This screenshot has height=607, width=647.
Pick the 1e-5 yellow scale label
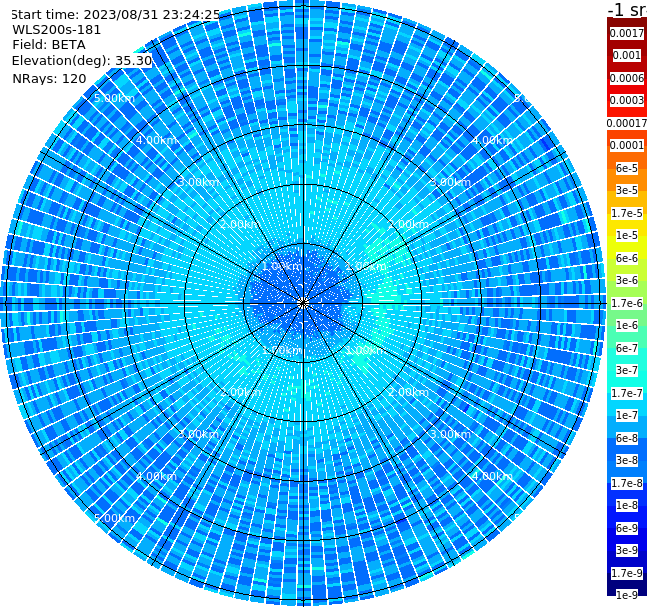pos(627,235)
